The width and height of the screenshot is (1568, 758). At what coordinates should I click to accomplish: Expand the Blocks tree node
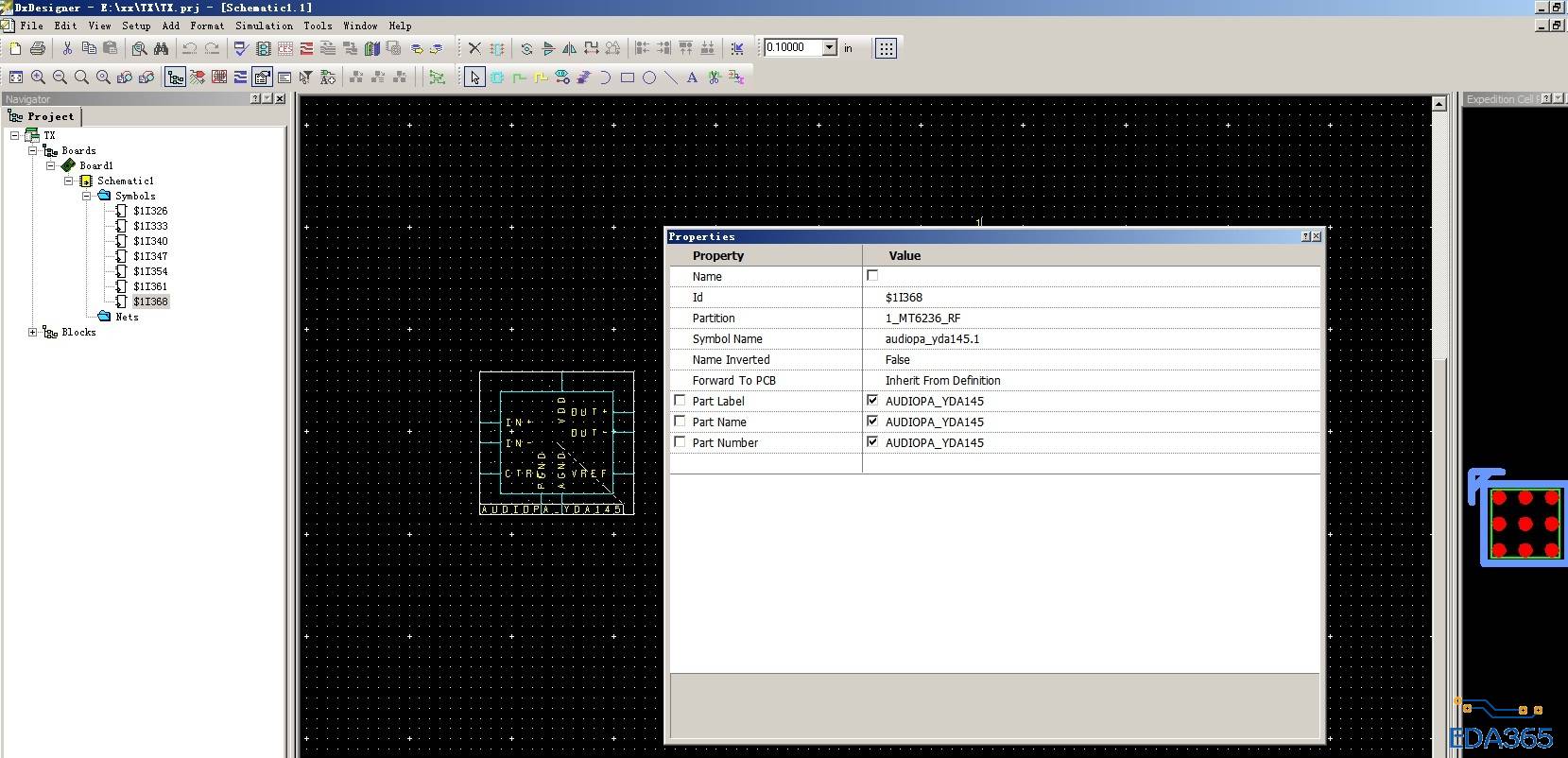(33, 332)
